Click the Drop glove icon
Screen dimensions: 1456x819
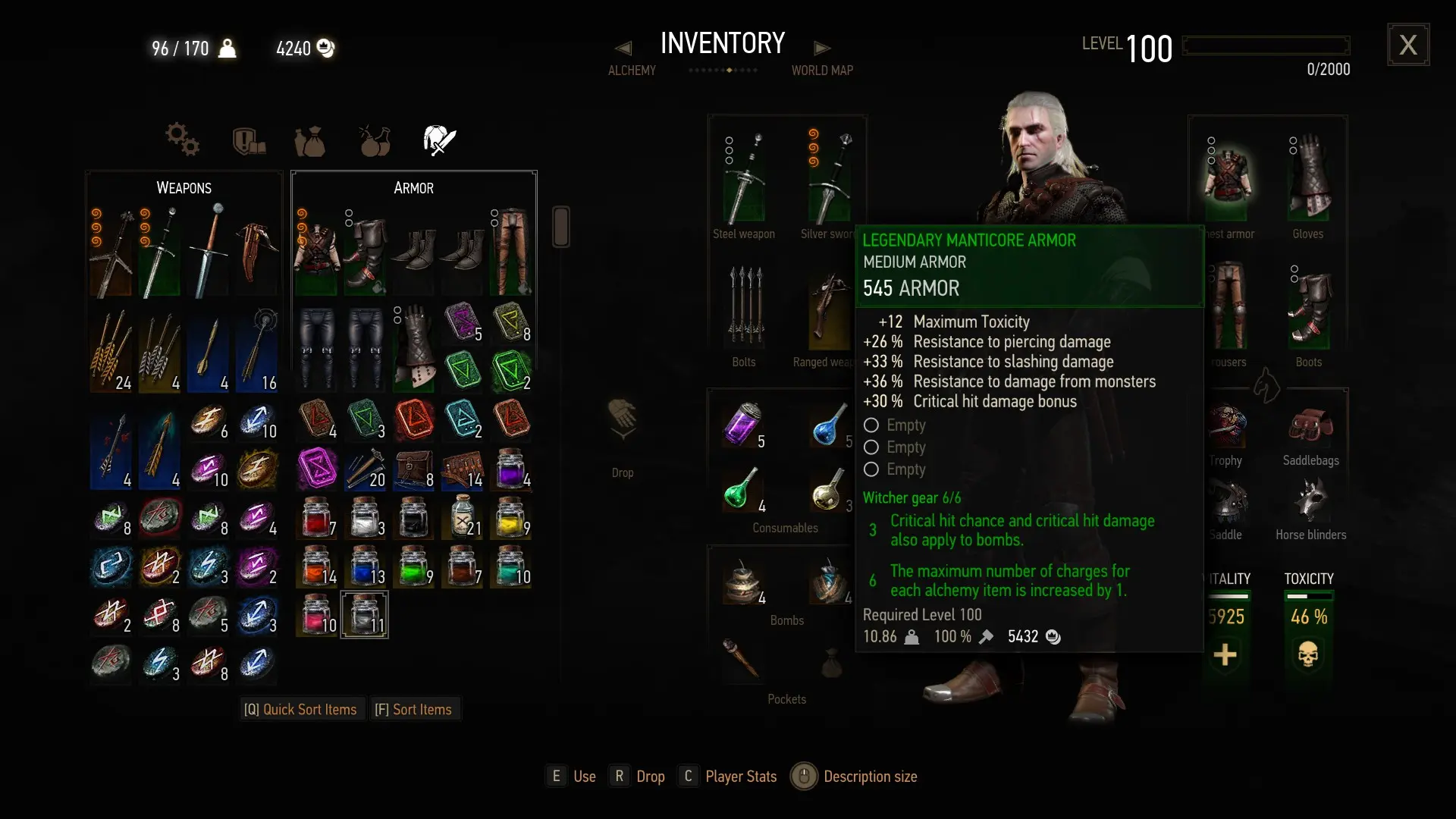pos(623,419)
